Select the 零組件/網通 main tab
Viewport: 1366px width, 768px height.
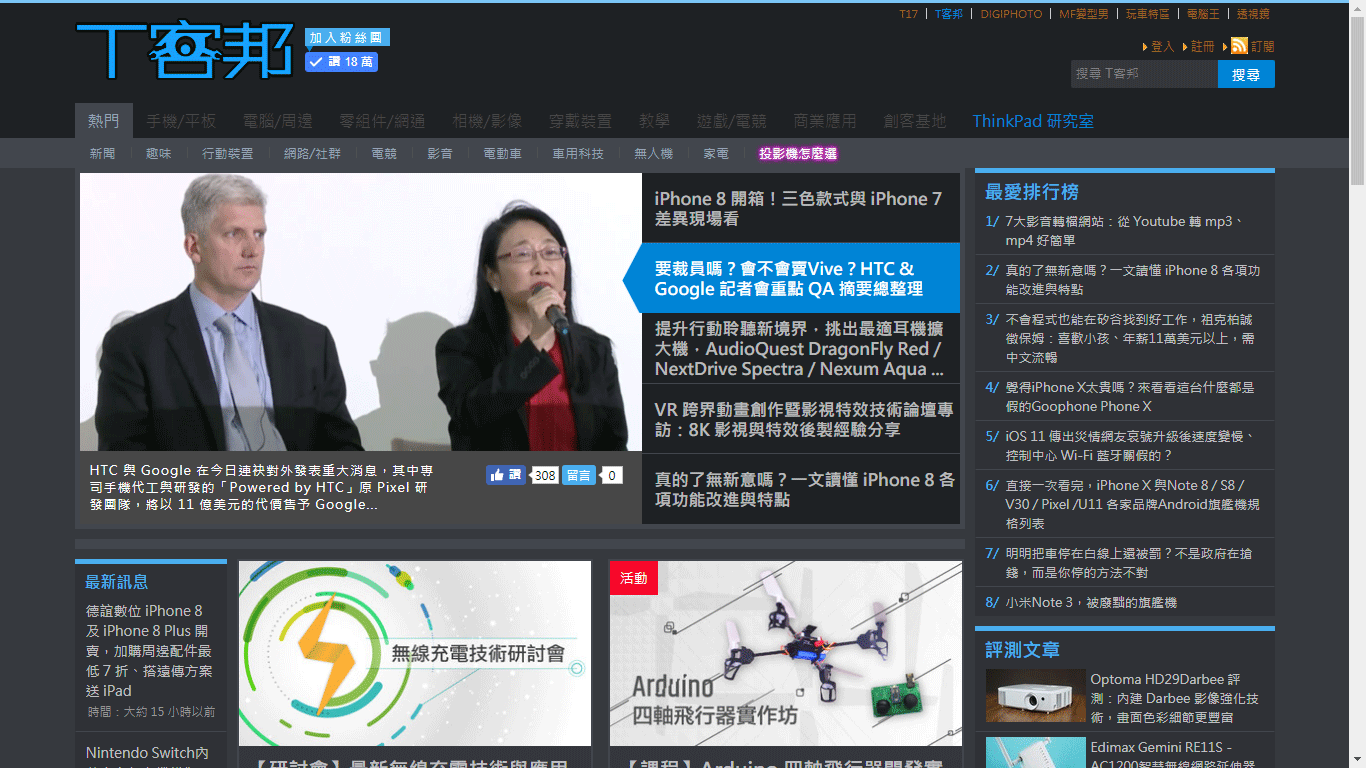point(382,121)
